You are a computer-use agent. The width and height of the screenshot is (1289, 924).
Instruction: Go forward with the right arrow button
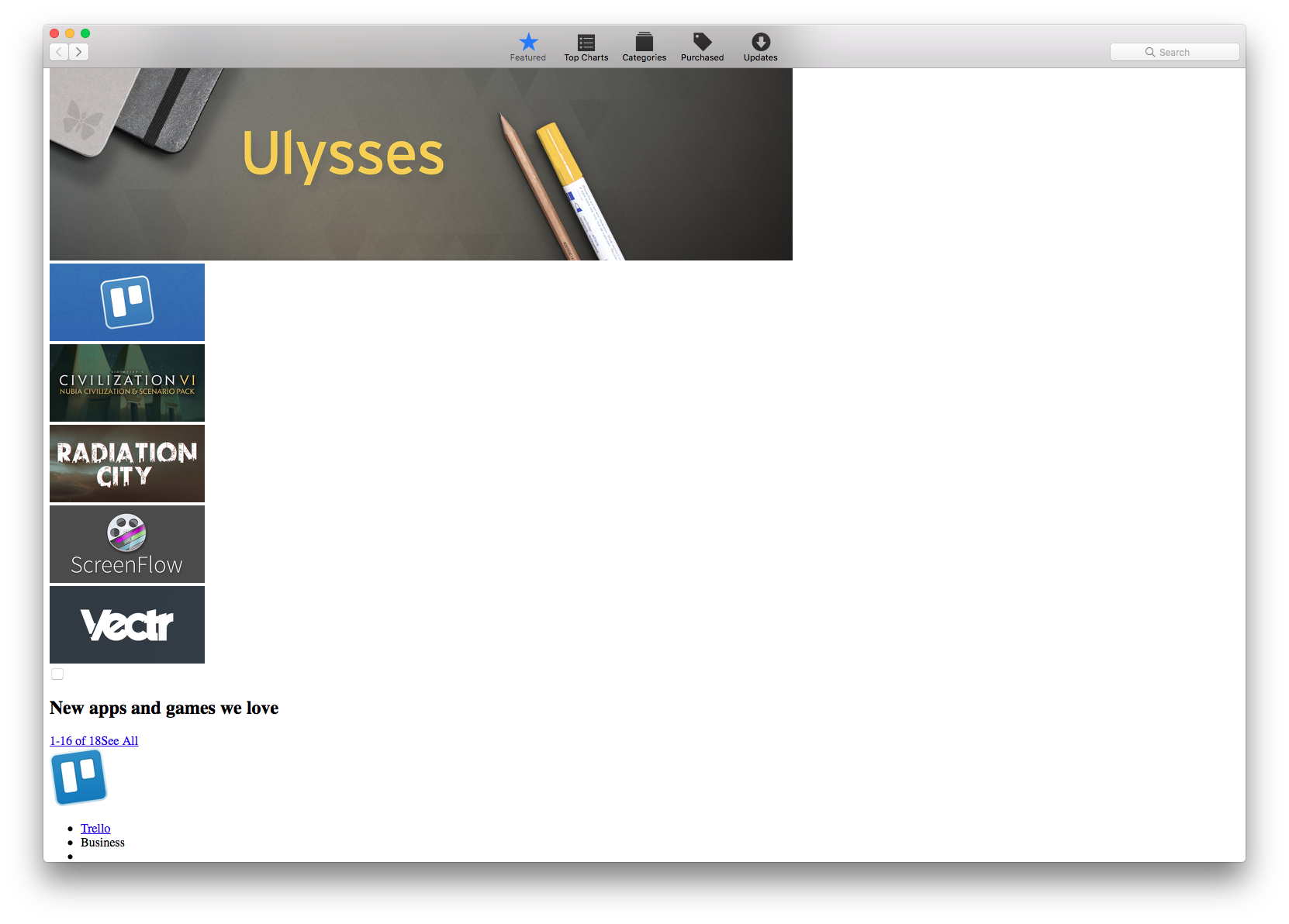pos(79,52)
